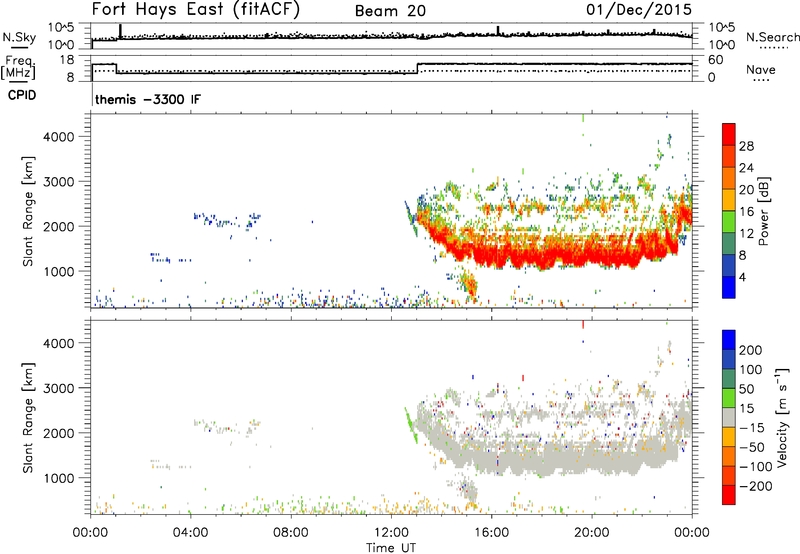Click the 12–16 dB light green Power swatch
This screenshot has width=800, height=554.
(x=729, y=222)
